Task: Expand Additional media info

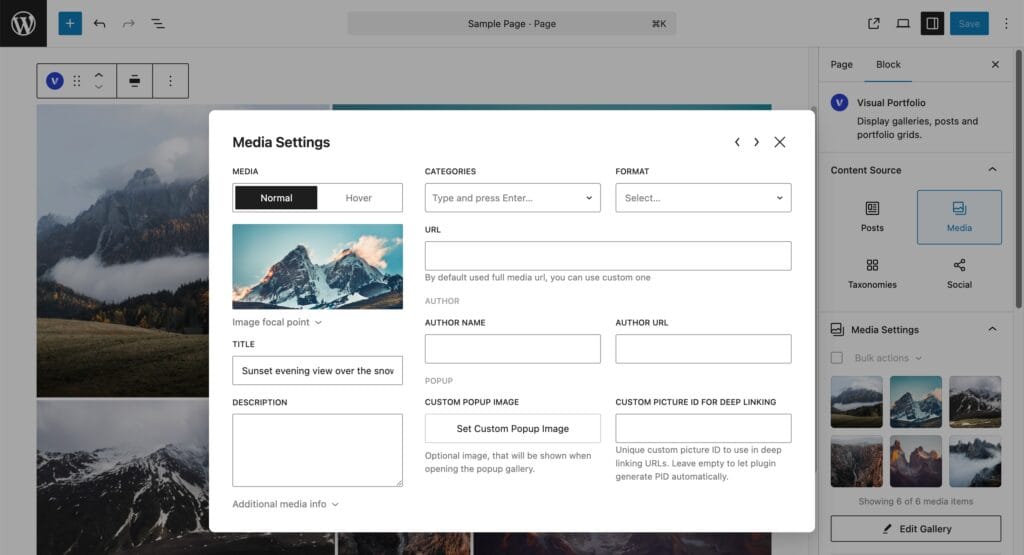Action: (285, 504)
